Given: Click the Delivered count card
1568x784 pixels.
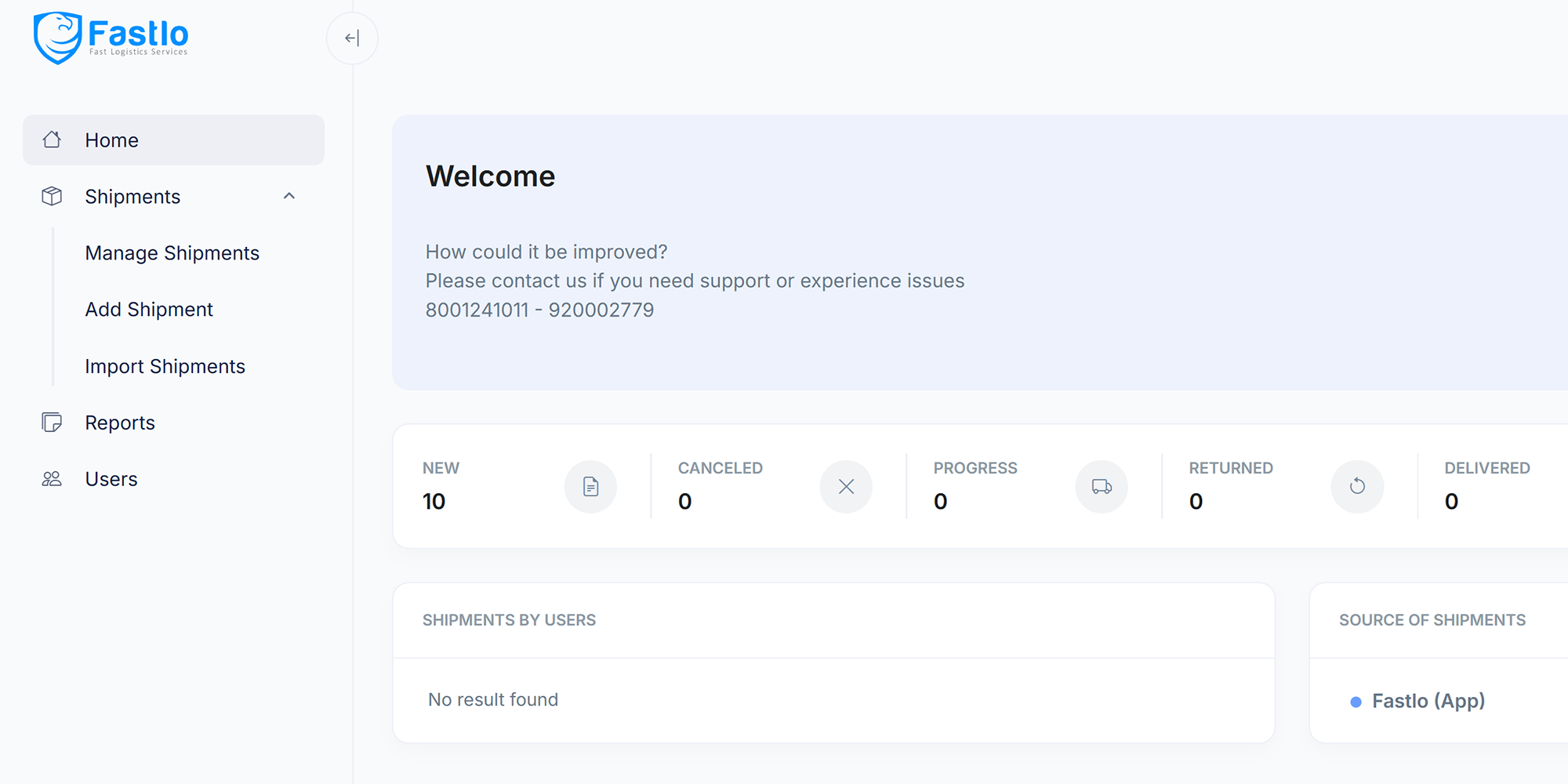Looking at the screenshot, I should coord(1490,486).
